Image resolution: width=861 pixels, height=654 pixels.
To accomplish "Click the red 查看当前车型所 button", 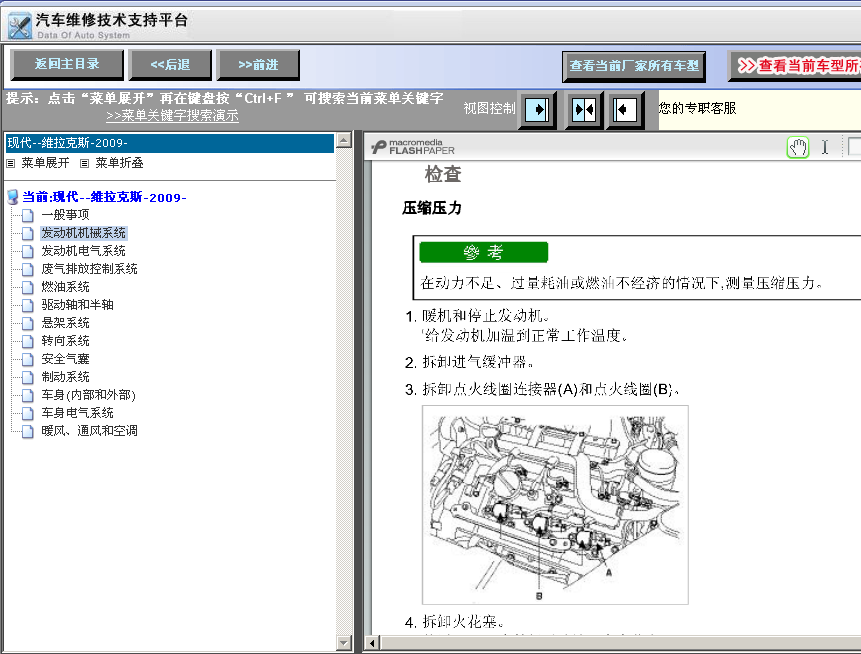I will (x=795, y=66).
